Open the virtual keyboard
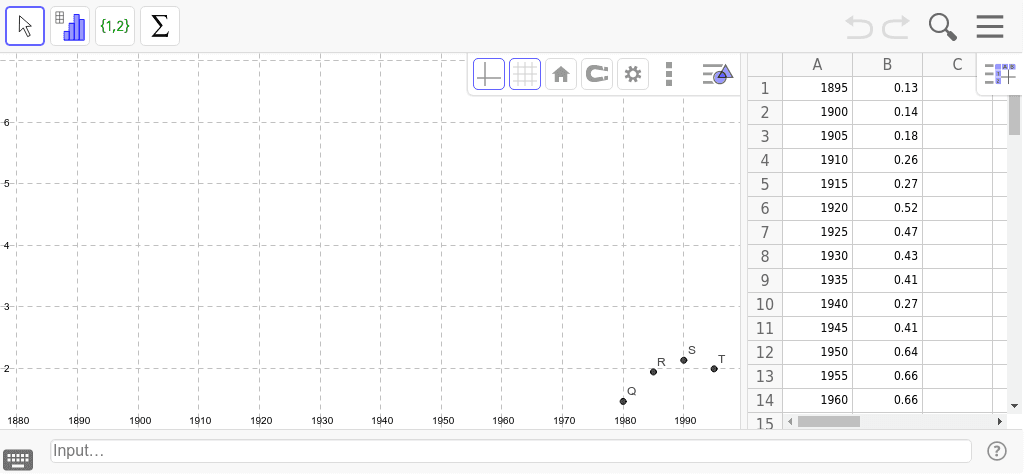This screenshot has width=1024, height=474. [18, 460]
